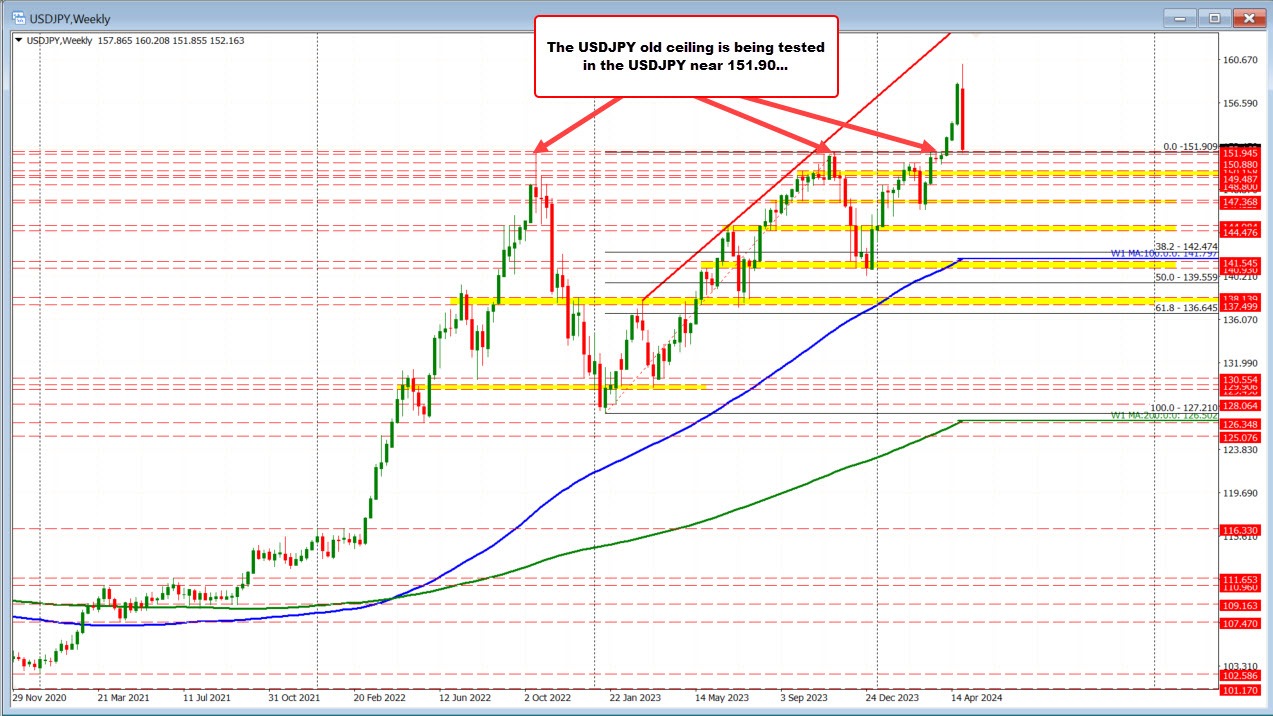Click the 102.586 red price label

1240,676
